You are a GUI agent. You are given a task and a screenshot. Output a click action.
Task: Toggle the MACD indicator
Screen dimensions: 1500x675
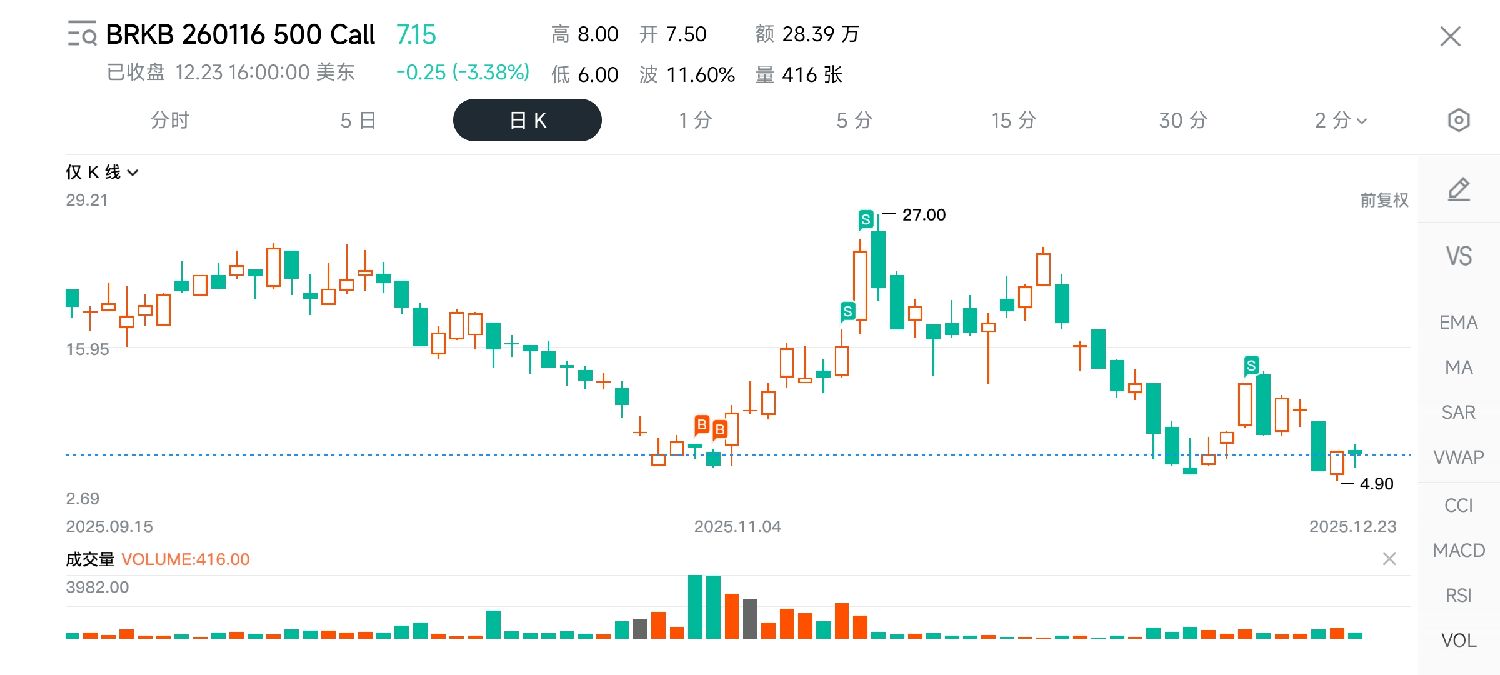[x=1458, y=550]
